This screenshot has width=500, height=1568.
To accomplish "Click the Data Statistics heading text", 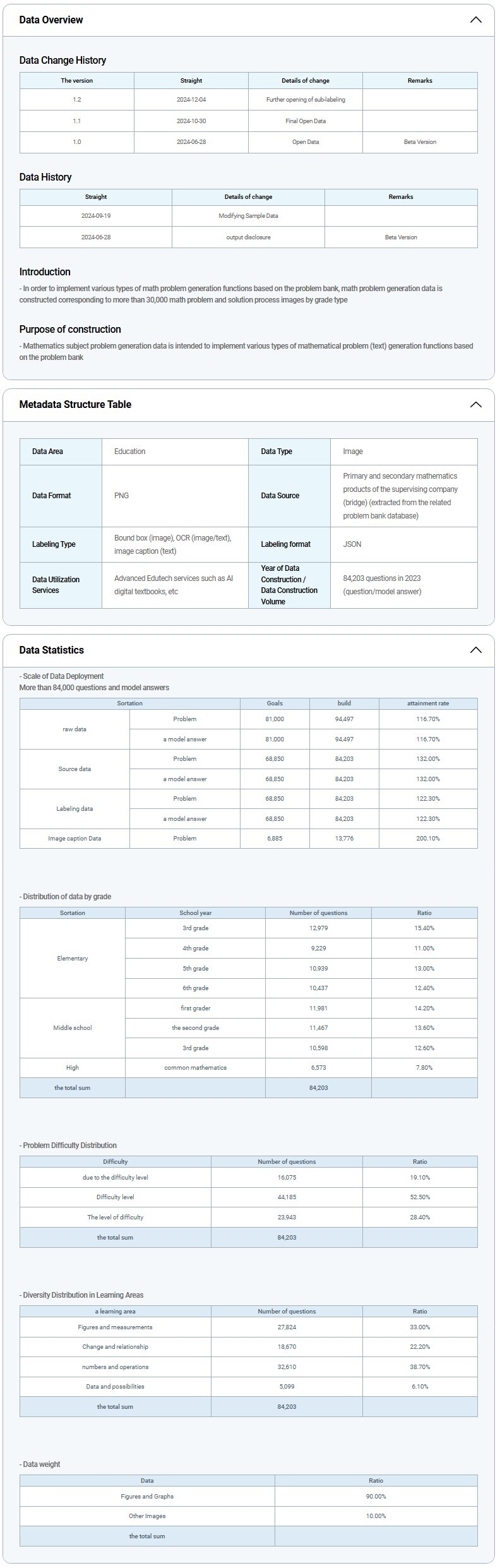I will click(x=51, y=650).
